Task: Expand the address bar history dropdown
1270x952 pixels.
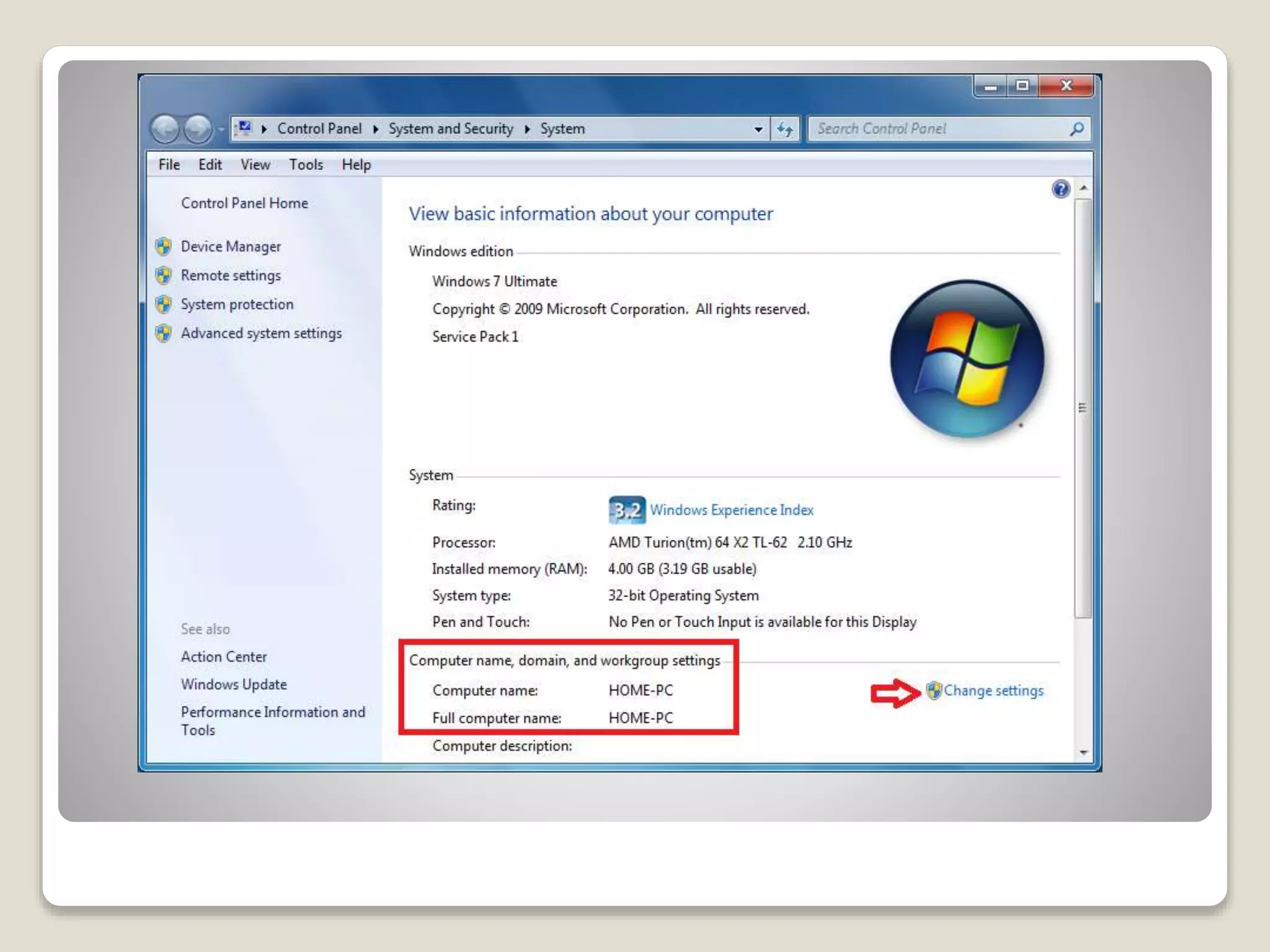Action: tap(758, 129)
